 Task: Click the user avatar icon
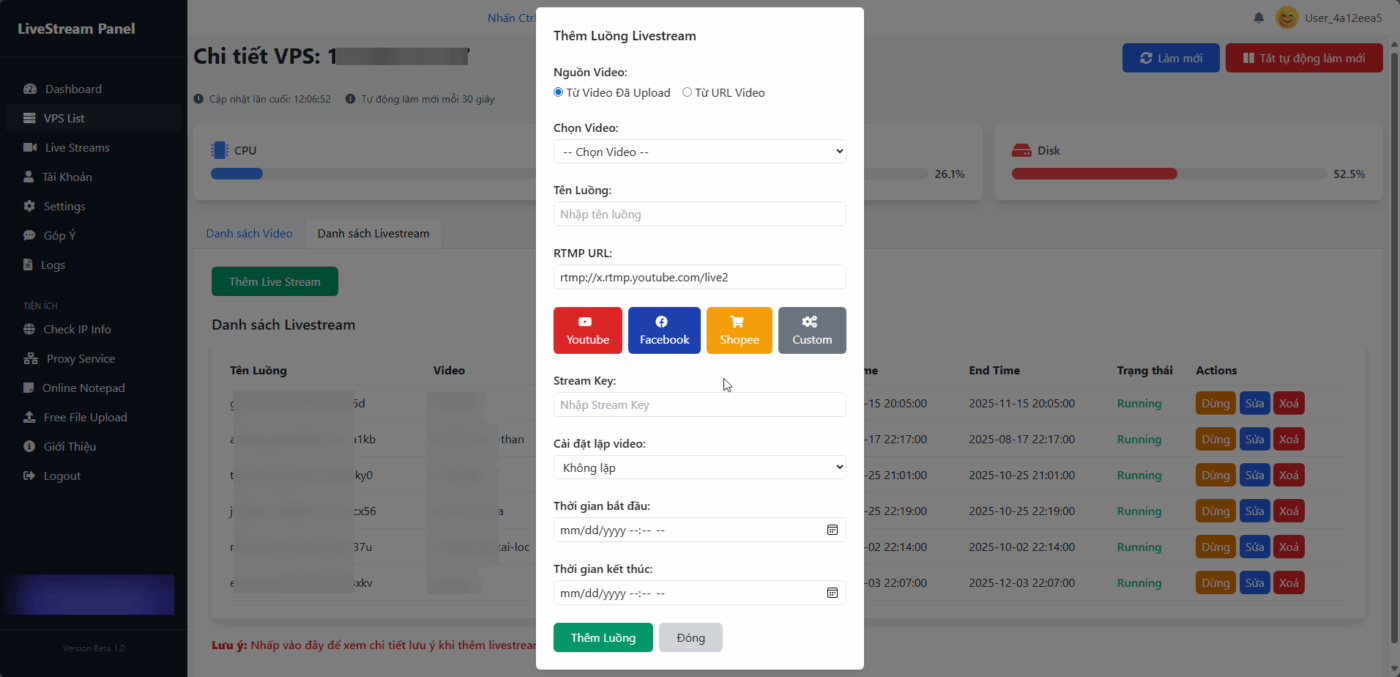click(x=1287, y=18)
